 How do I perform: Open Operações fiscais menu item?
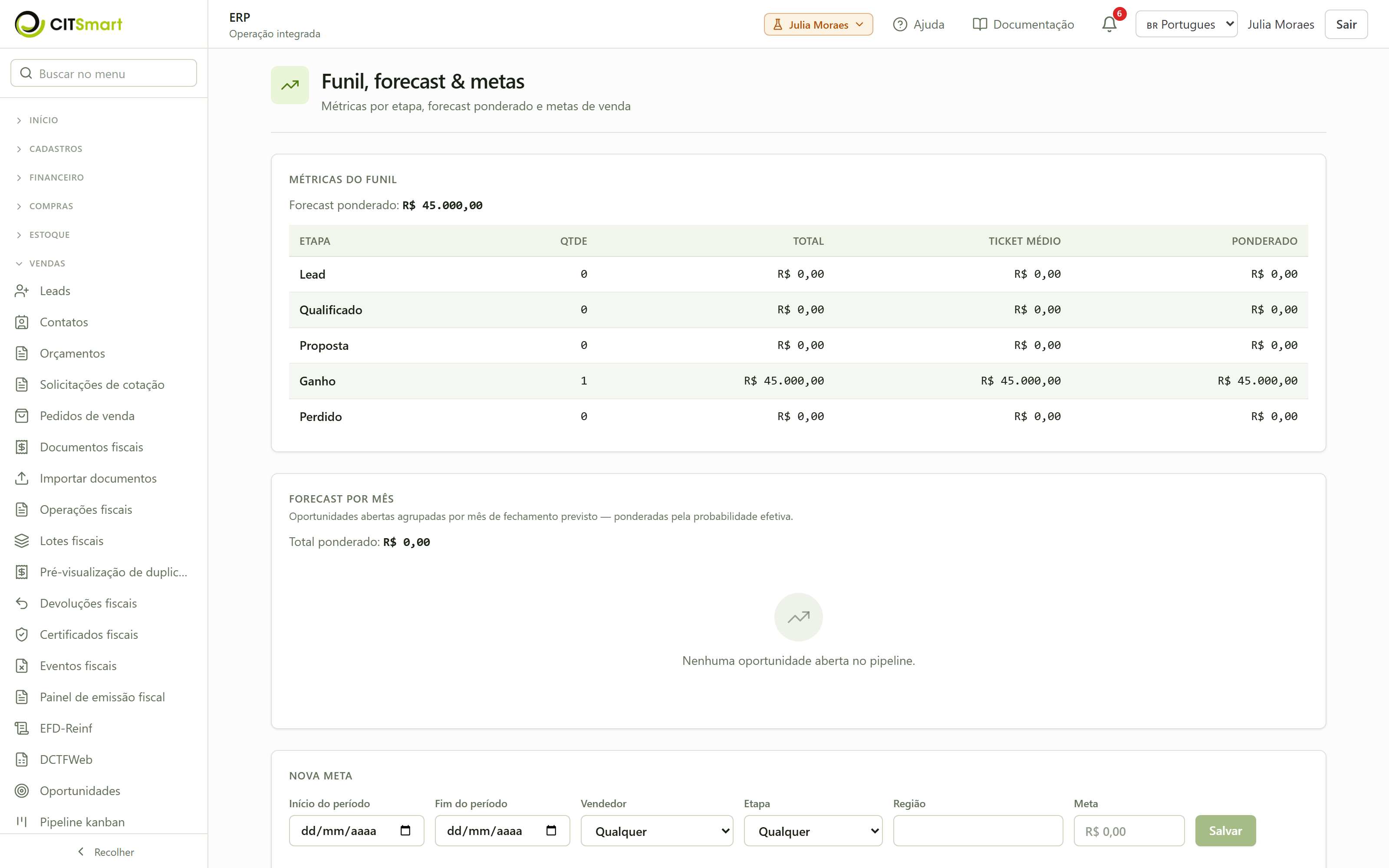(x=86, y=510)
